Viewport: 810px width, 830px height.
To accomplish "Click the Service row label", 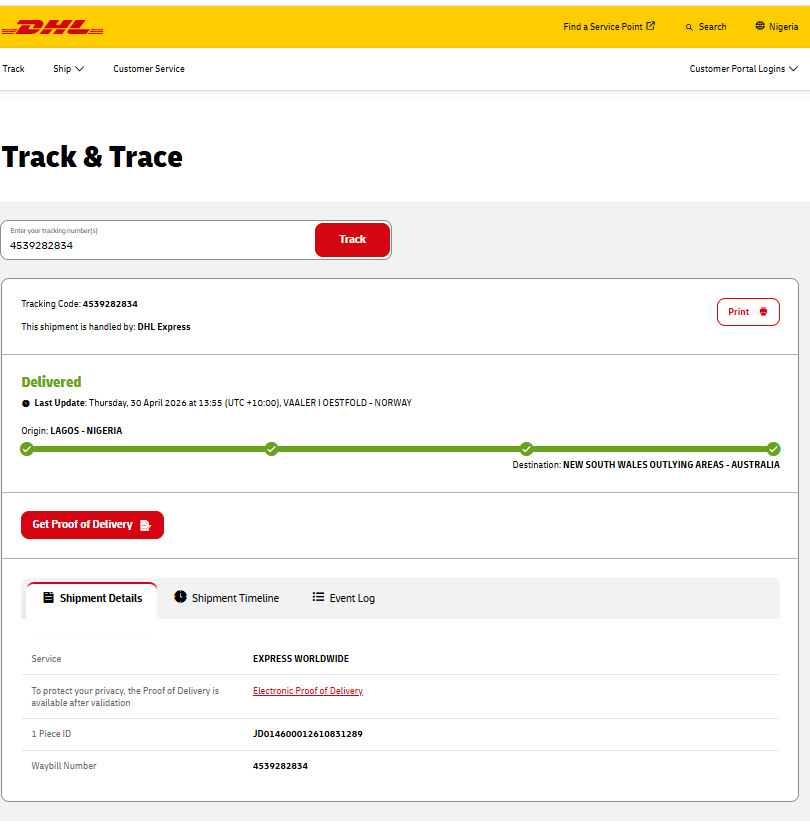I will [46, 659].
